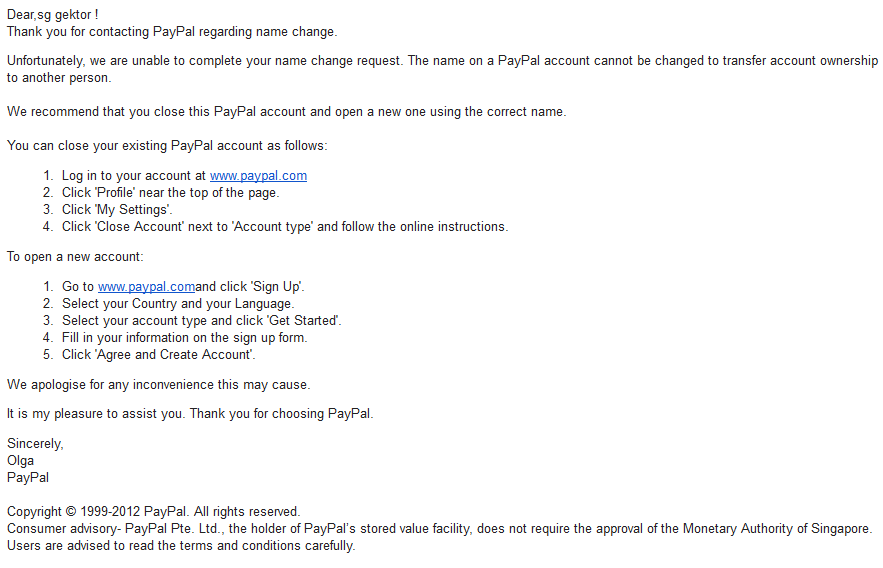Click the step "Click 'My Settings'"
The width and height of the screenshot is (883, 568).
pyautogui.click(x=117, y=210)
